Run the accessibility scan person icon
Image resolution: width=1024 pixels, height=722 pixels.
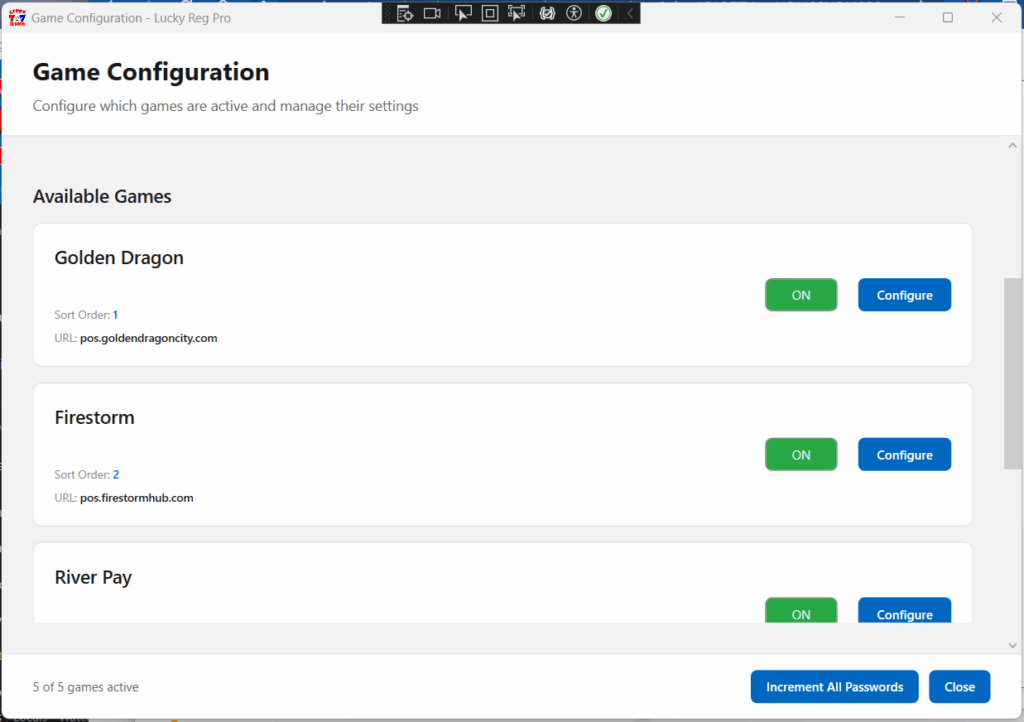(x=574, y=13)
